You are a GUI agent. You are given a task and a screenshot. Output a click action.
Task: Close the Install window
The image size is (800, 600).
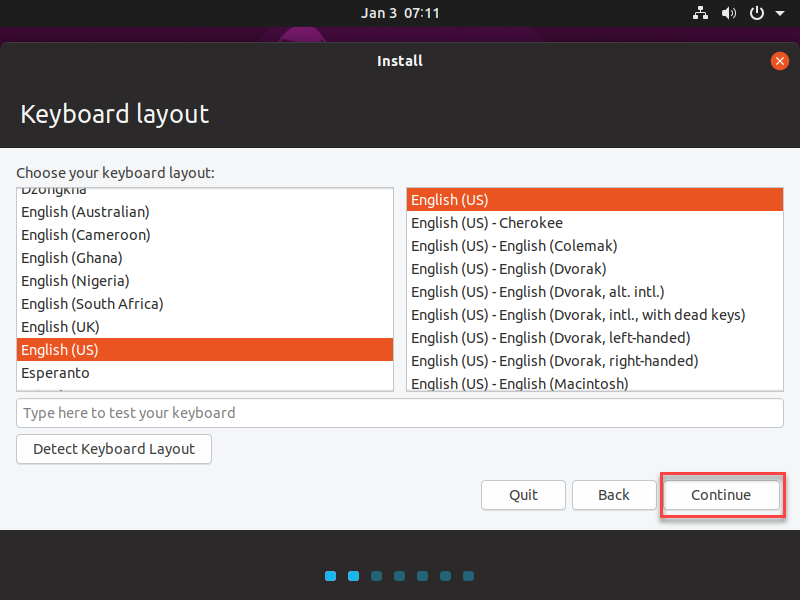click(x=780, y=61)
